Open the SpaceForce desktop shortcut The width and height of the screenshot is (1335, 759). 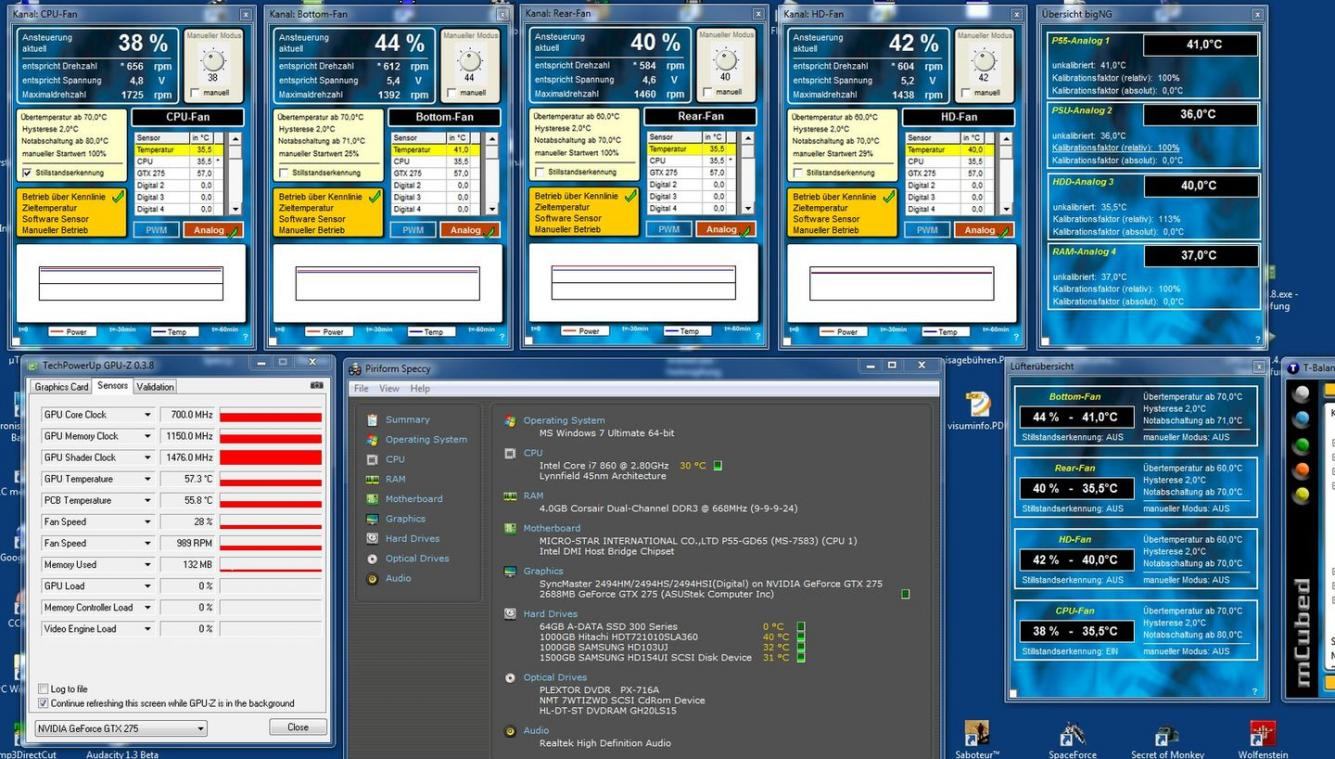point(1072,740)
